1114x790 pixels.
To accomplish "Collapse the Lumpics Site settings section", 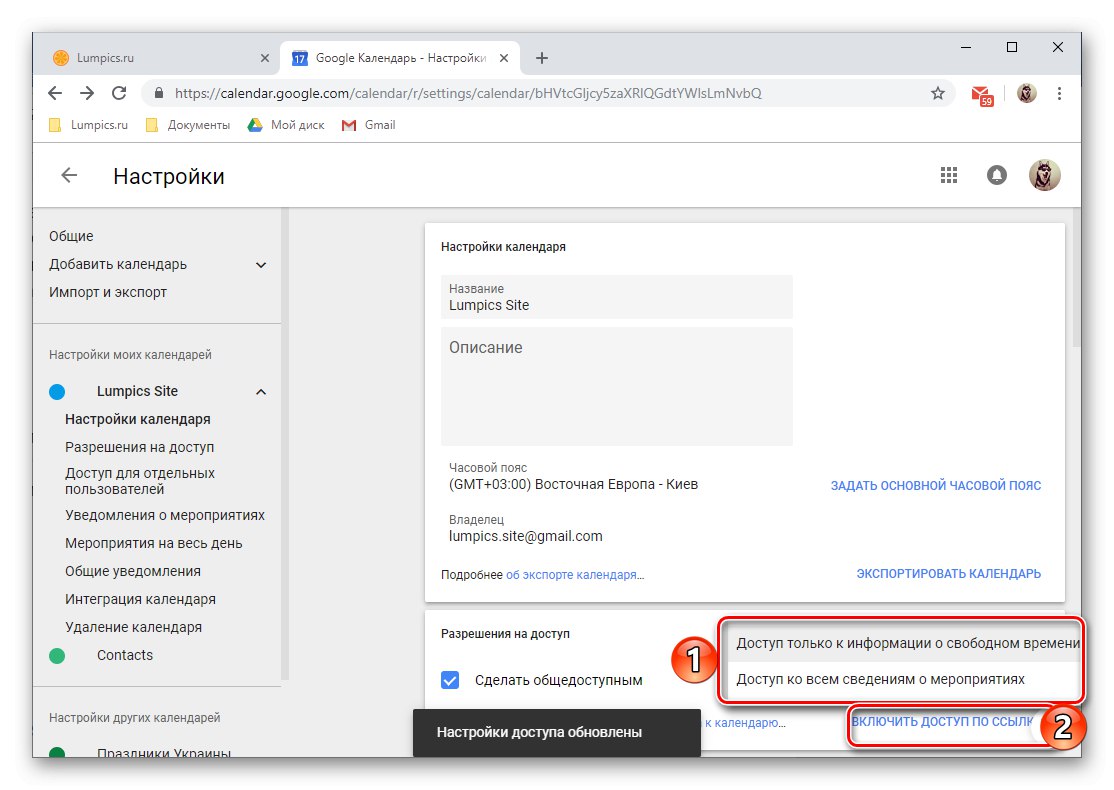I will 260,391.
